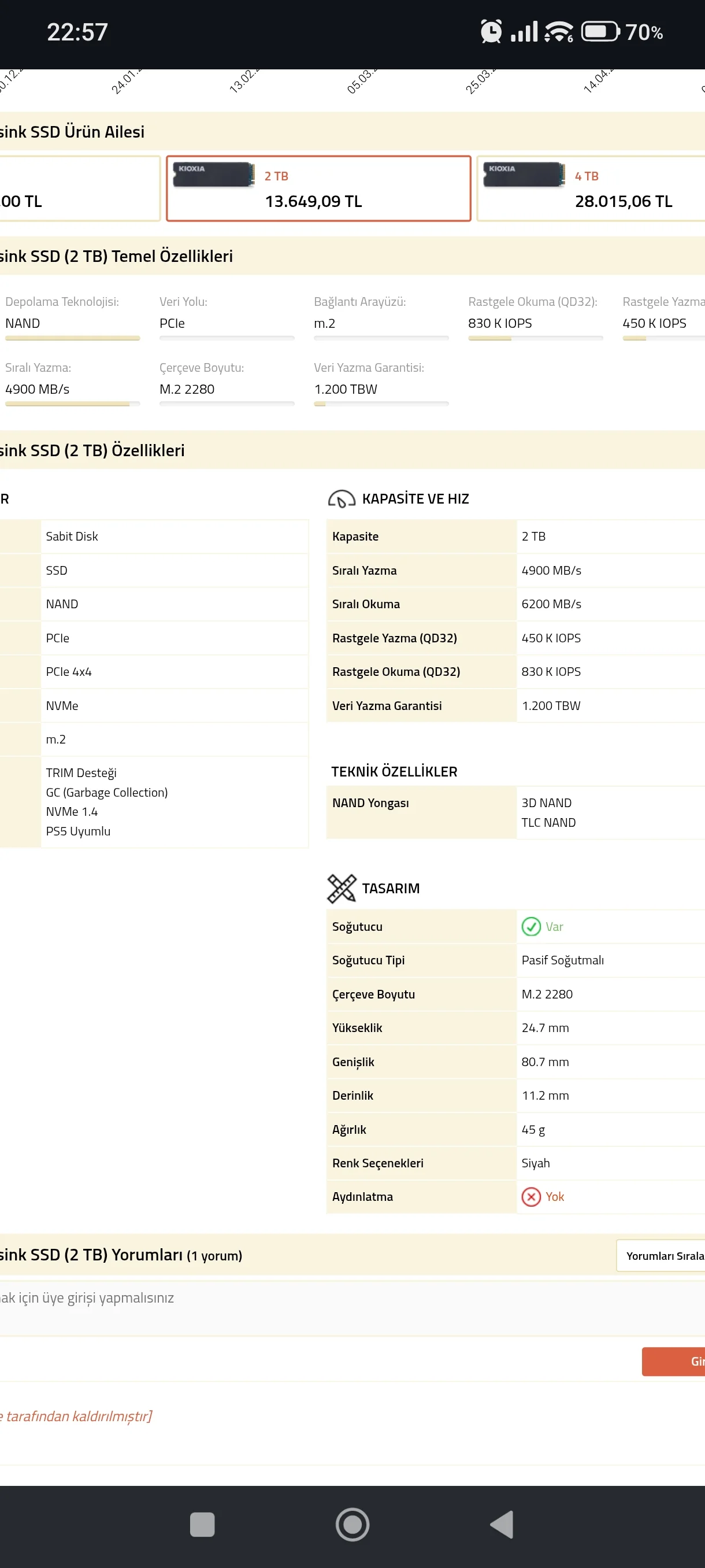Screen dimensions: 705x1568
Task: Tap the Soğutucu Tipi label
Action: click(368, 960)
